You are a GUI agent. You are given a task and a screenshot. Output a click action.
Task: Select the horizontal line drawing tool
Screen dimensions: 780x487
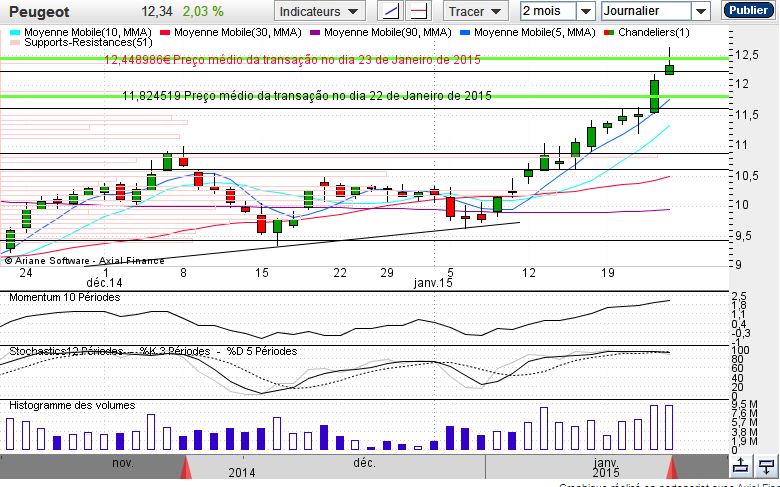[x=419, y=11]
